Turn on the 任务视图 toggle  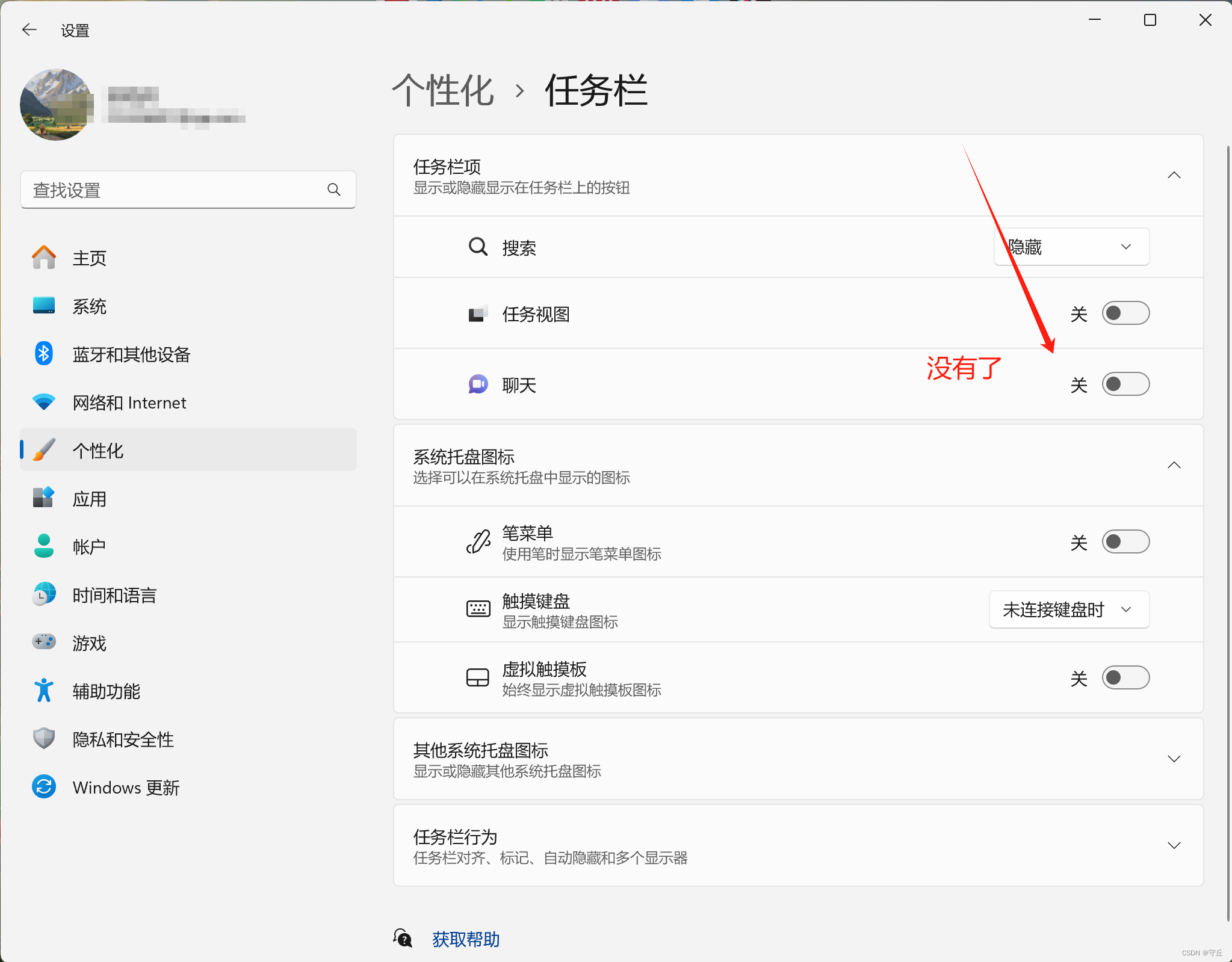click(x=1125, y=313)
